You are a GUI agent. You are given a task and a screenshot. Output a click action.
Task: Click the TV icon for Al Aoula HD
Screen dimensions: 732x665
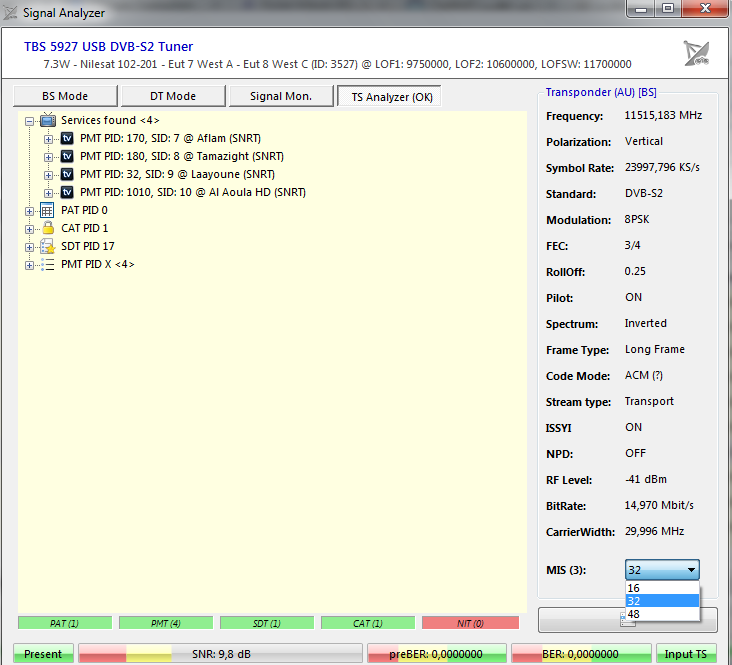(x=68, y=192)
